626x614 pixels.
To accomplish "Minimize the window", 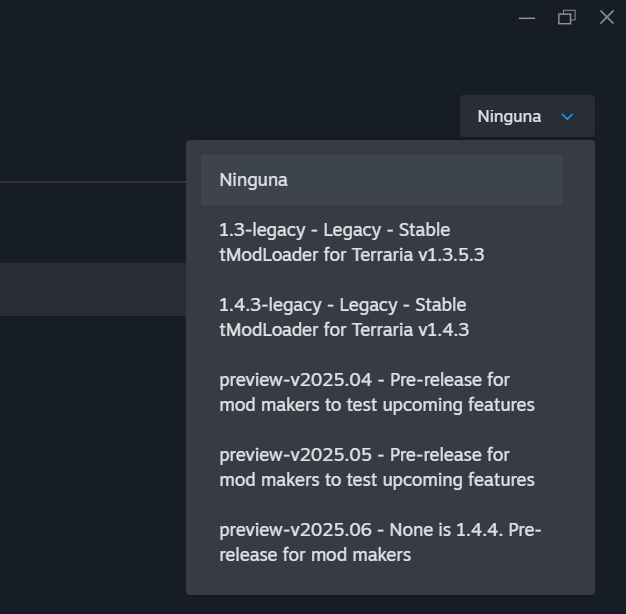I will 527,17.
